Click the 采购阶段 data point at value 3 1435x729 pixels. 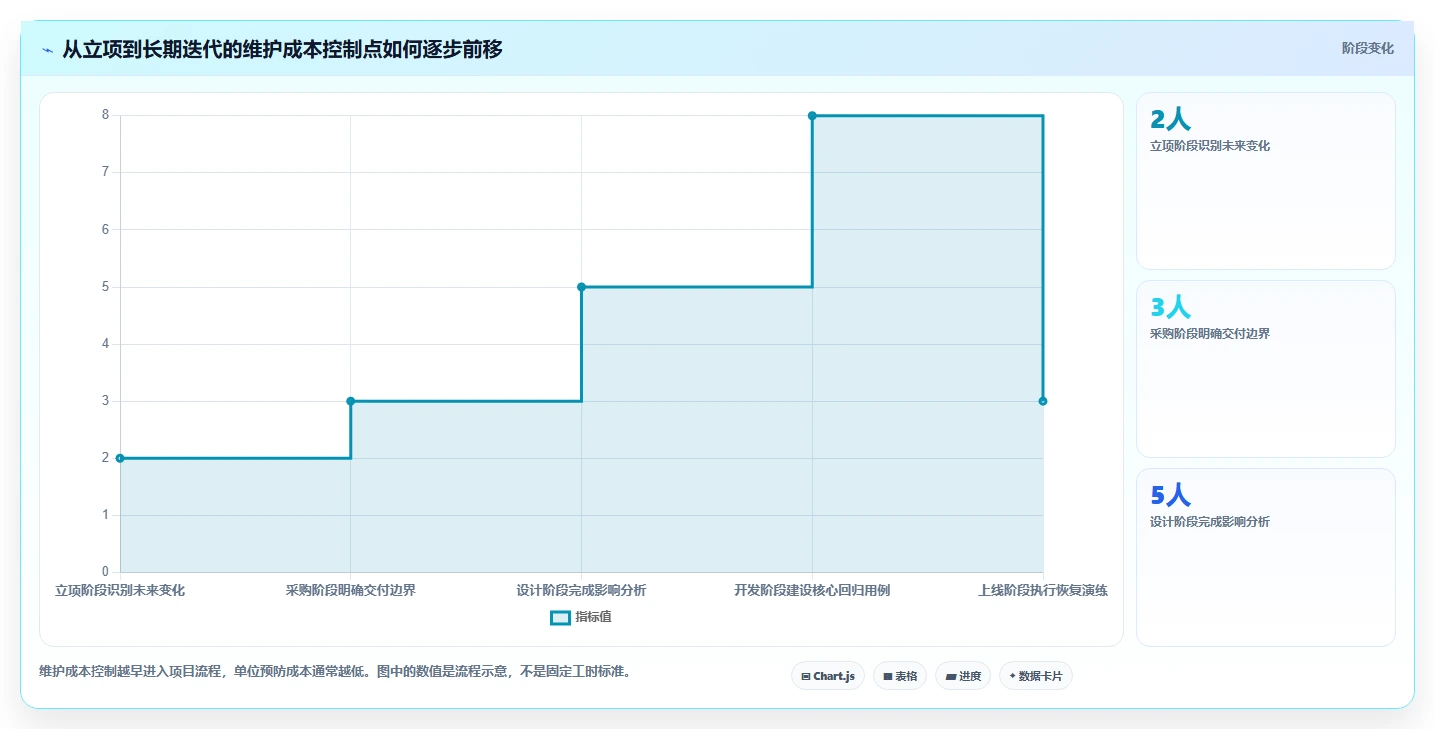[x=351, y=401]
